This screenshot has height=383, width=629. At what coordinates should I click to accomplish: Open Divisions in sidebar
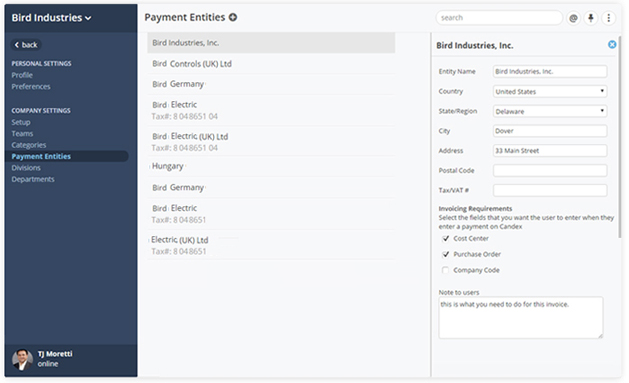point(26,168)
